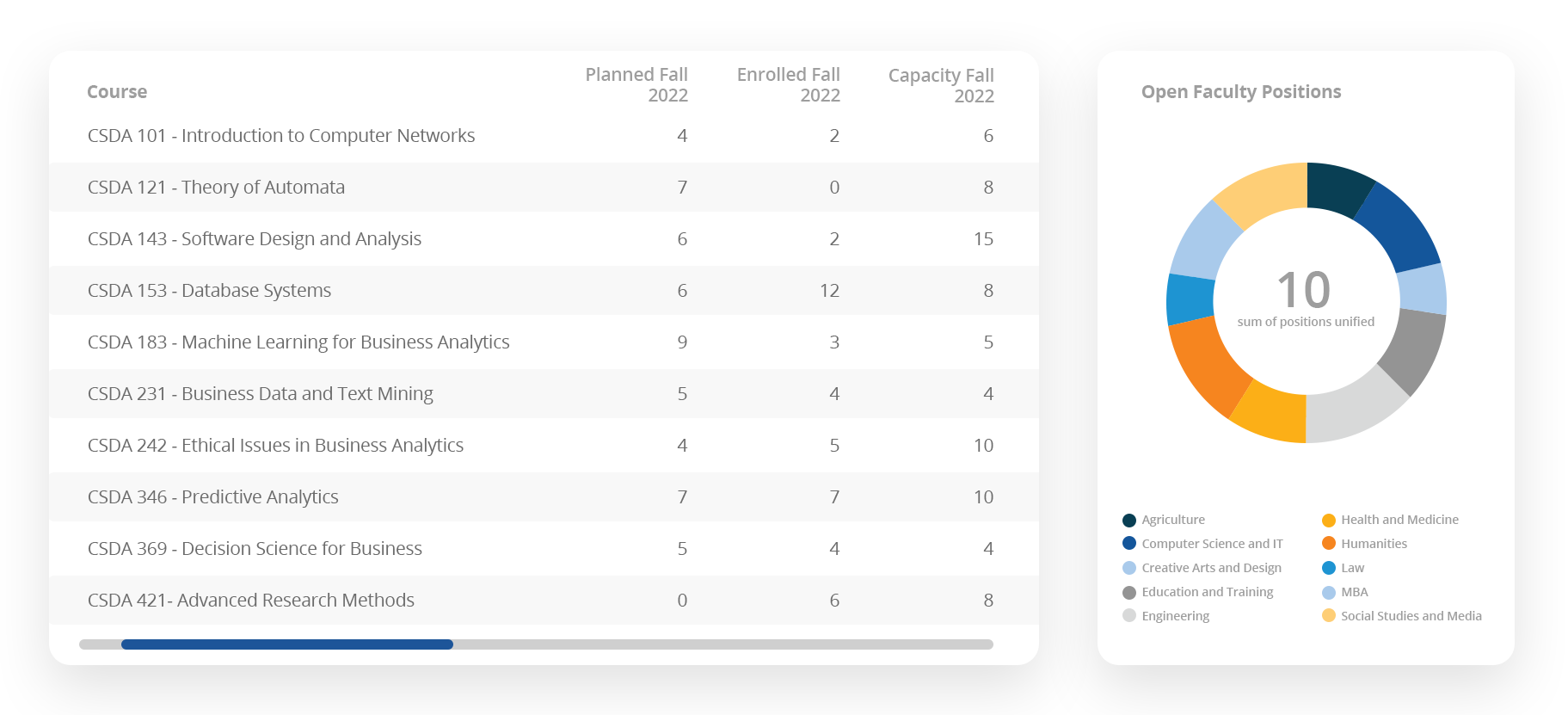Click the Education and Training legend dot
1568x715 pixels.
[x=1129, y=592]
